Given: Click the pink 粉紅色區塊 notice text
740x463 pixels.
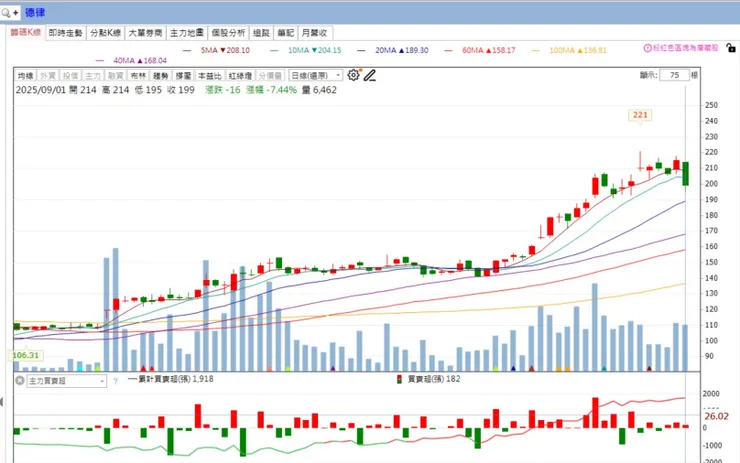Looking at the screenshot, I should tap(685, 48).
